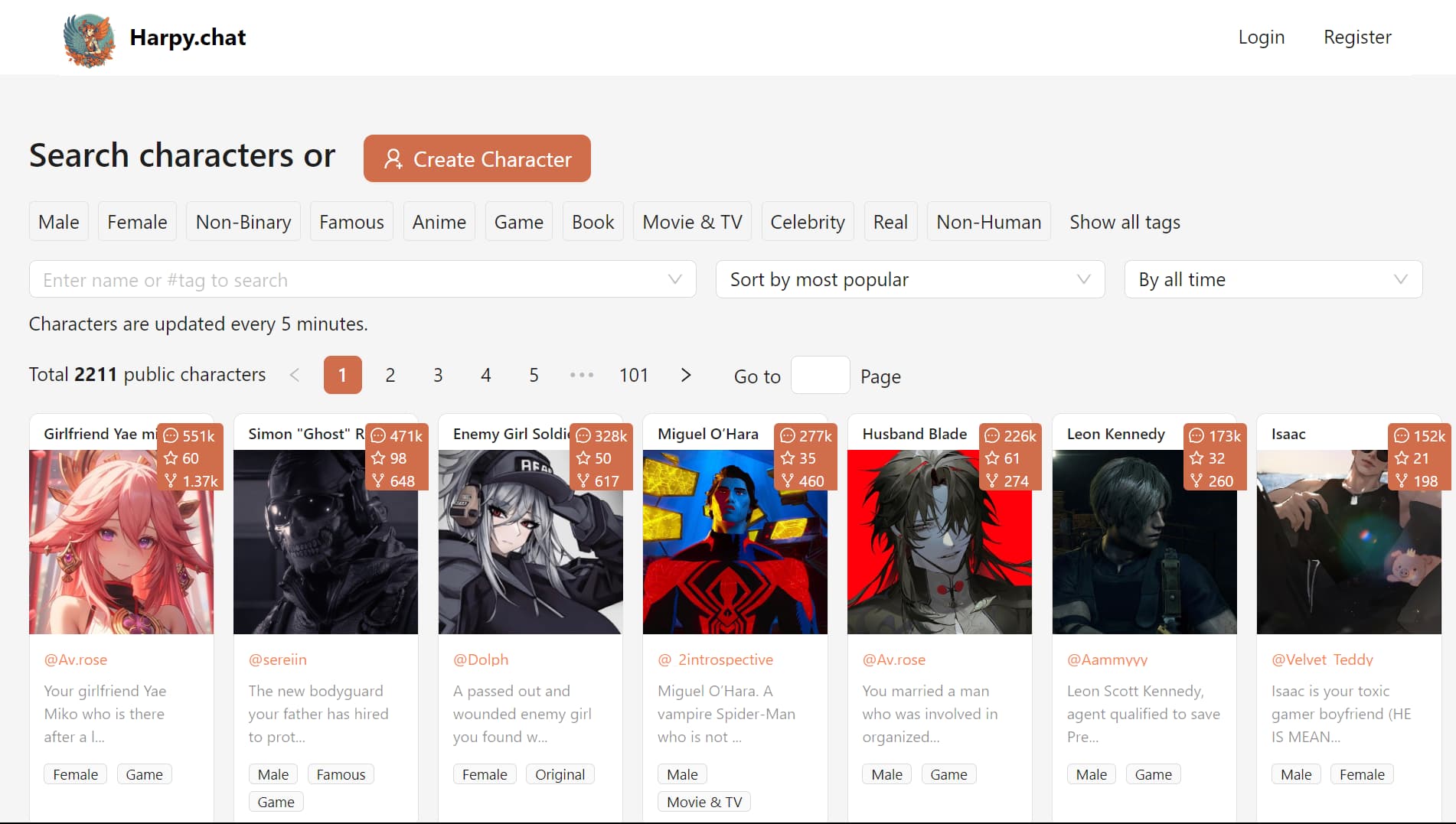Go to previous page arrow
Image resolution: width=1456 pixels, height=824 pixels.
coord(295,375)
